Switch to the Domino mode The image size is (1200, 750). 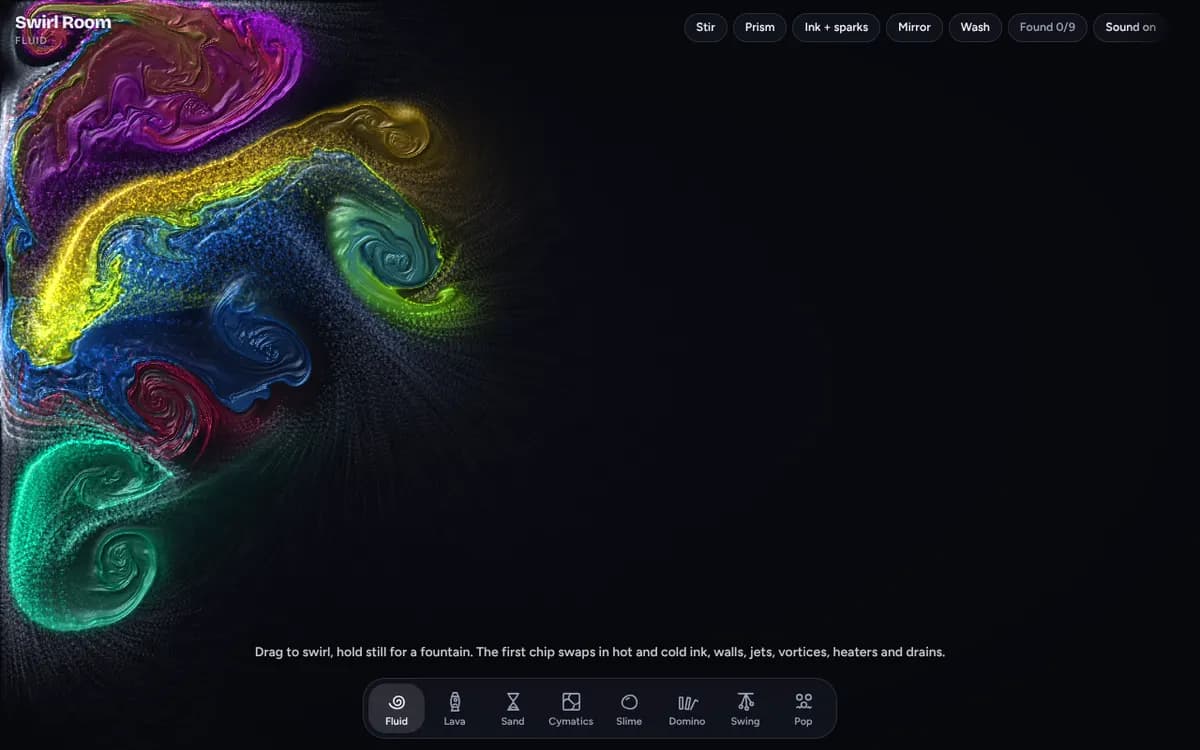pyautogui.click(x=687, y=709)
